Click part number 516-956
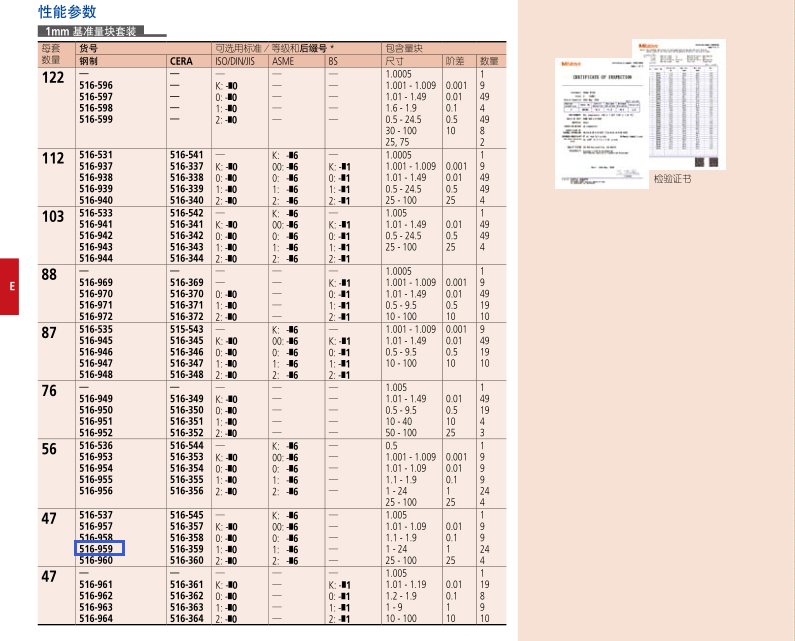This screenshot has height=641, width=795. 96,491
